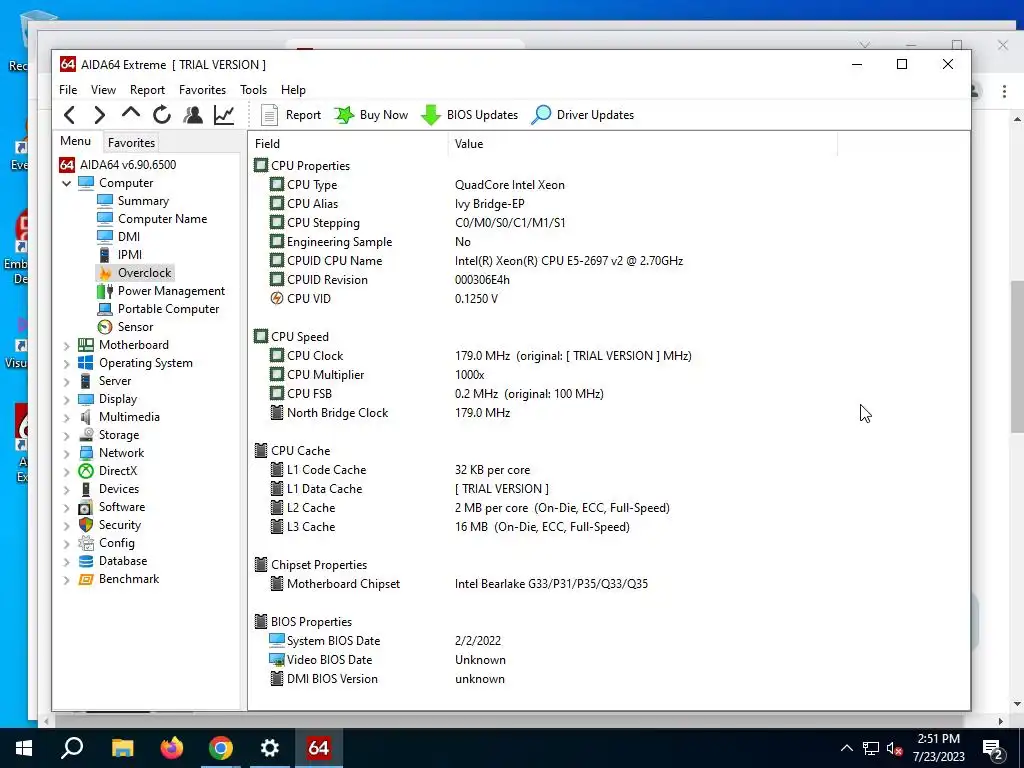Click the Buy Now toolbar button
The height and width of the screenshot is (768, 1024).
[x=371, y=115]
